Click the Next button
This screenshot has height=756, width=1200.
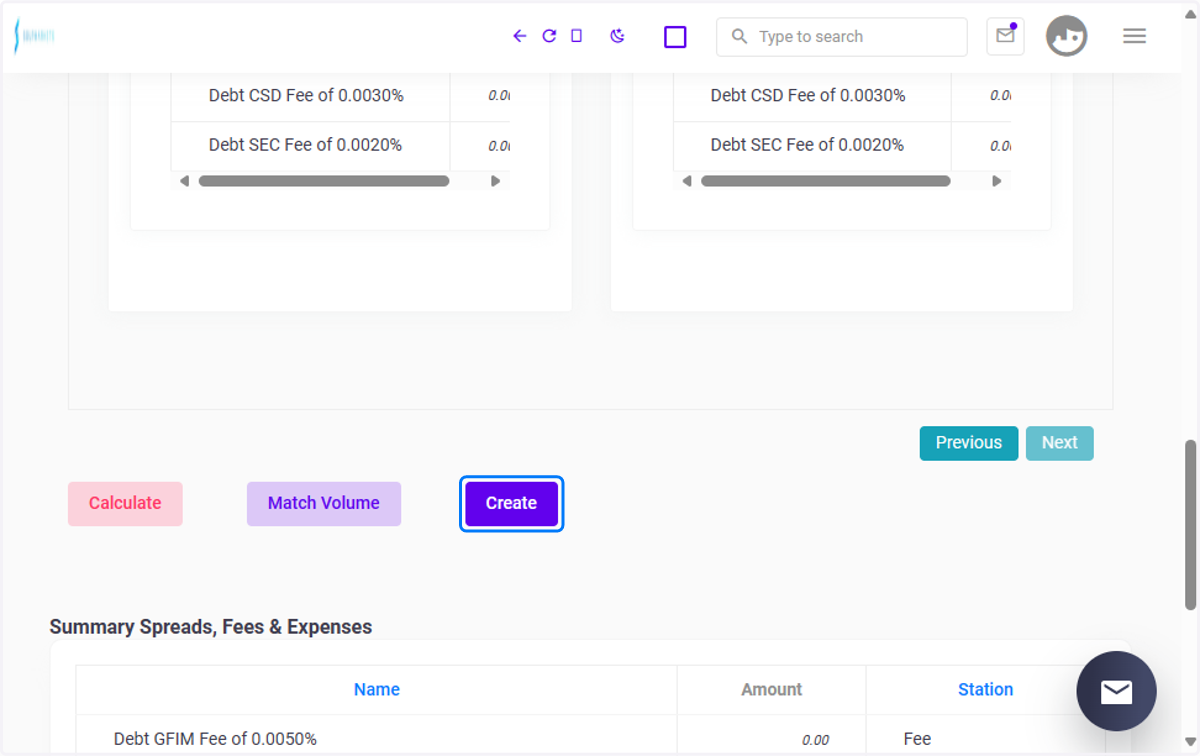tap(1060, 443)
